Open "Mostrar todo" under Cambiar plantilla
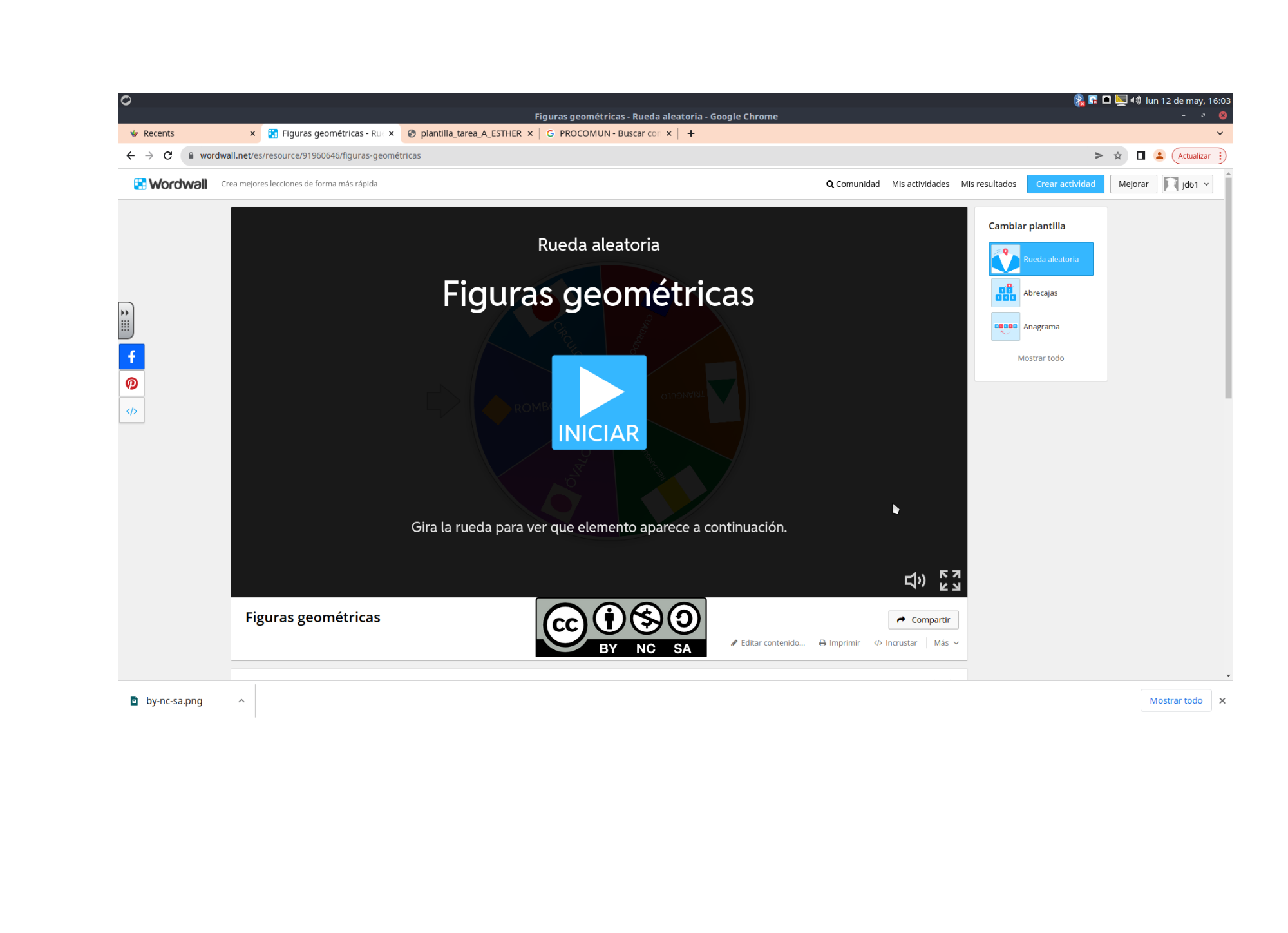 (x=1040, y=358)
